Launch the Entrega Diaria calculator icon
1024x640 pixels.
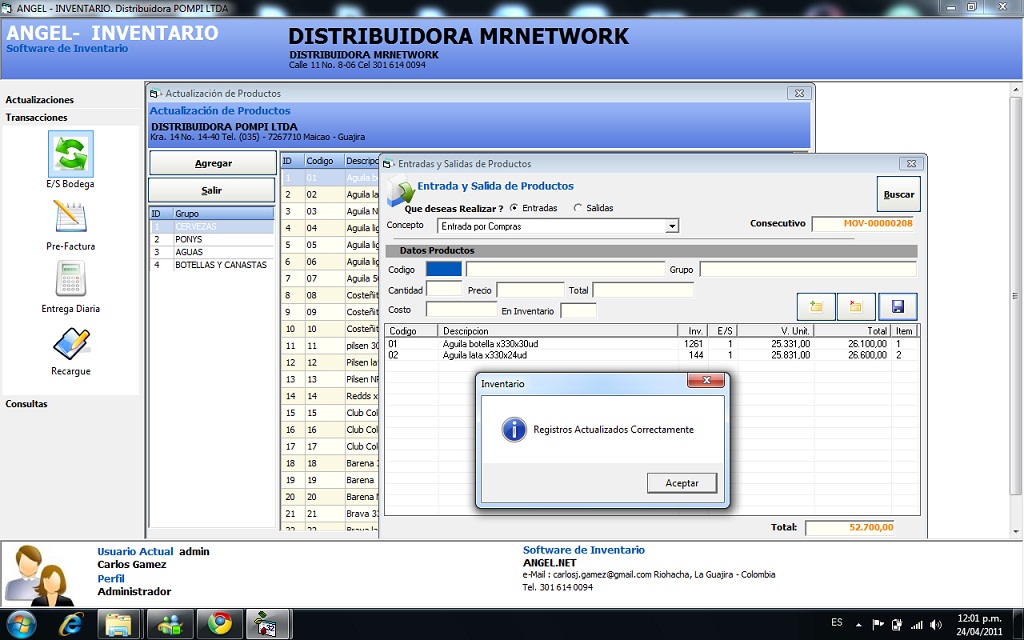coord(71,280)
